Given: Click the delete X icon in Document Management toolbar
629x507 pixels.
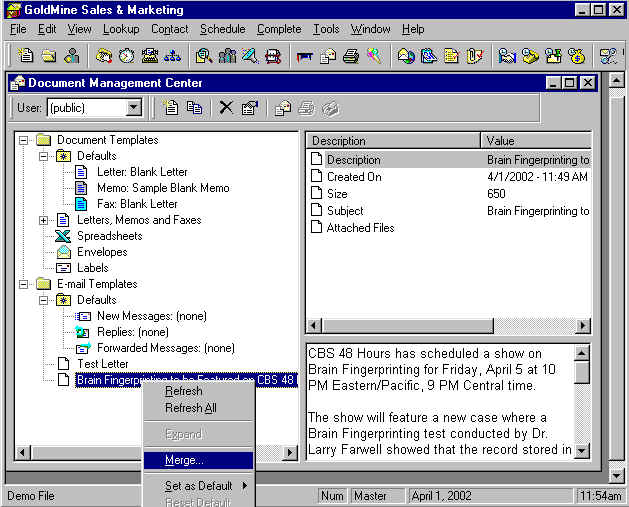Looking at the screenshot, I should (226, 107).
